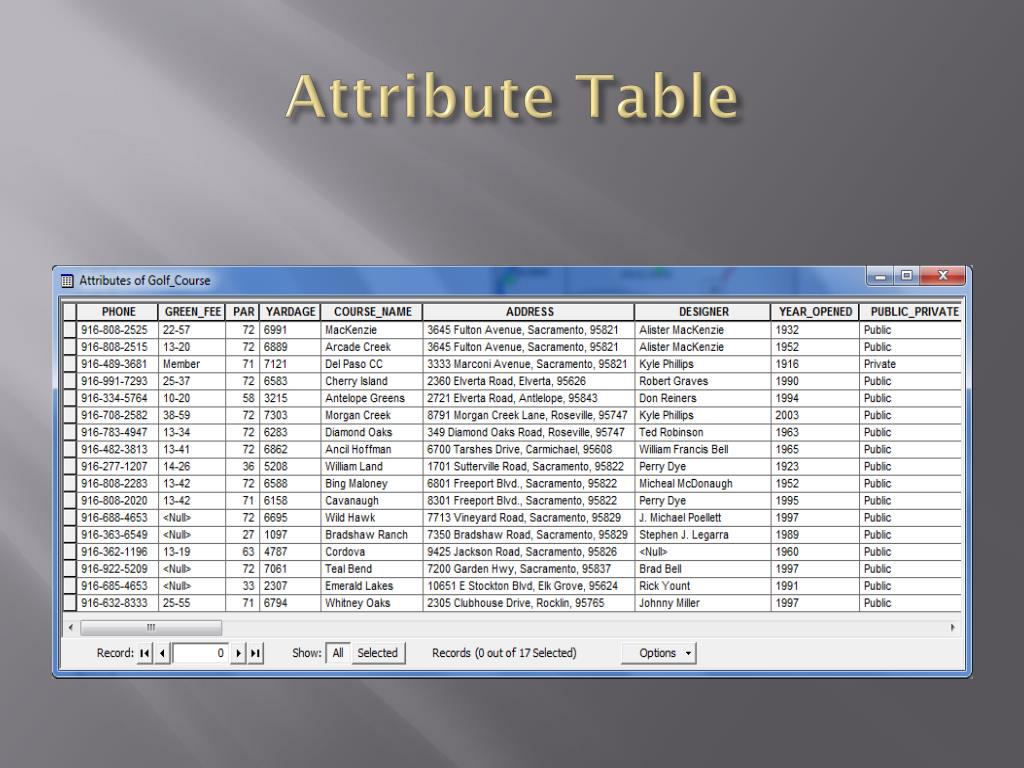The height and width of the screenshot is (768, 1024).
Task: Jump to last record button
Action: [x=255, y=653]
